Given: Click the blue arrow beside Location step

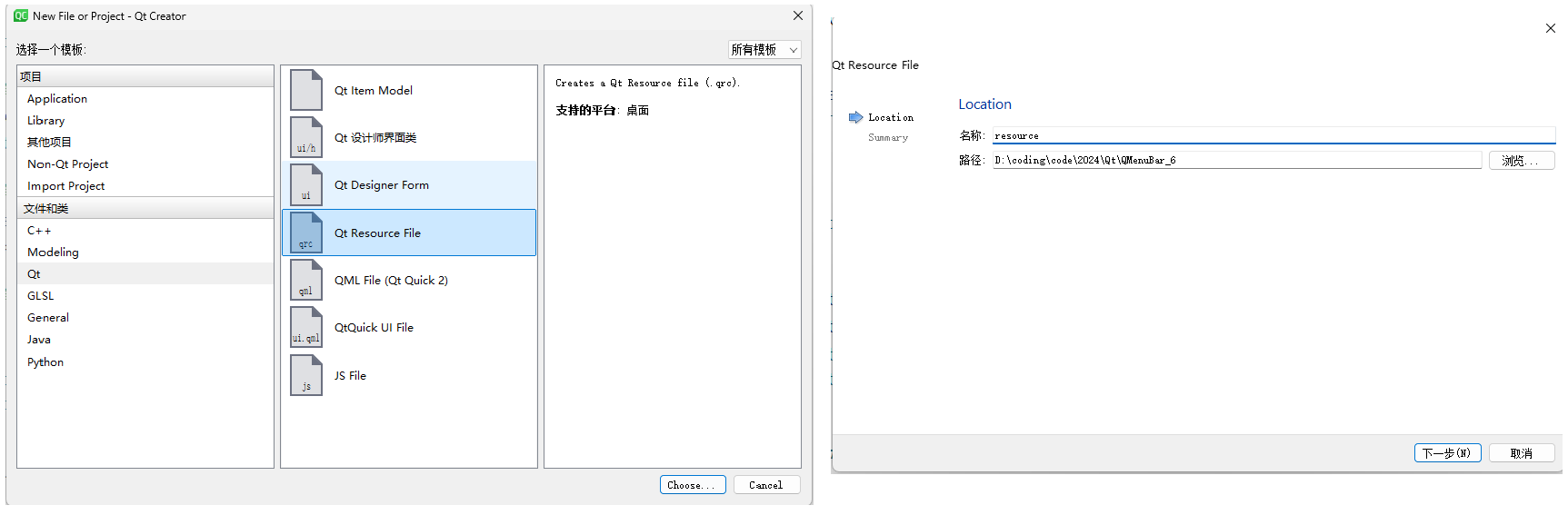Looking at the screenshot, I should (x=855, y=117).
